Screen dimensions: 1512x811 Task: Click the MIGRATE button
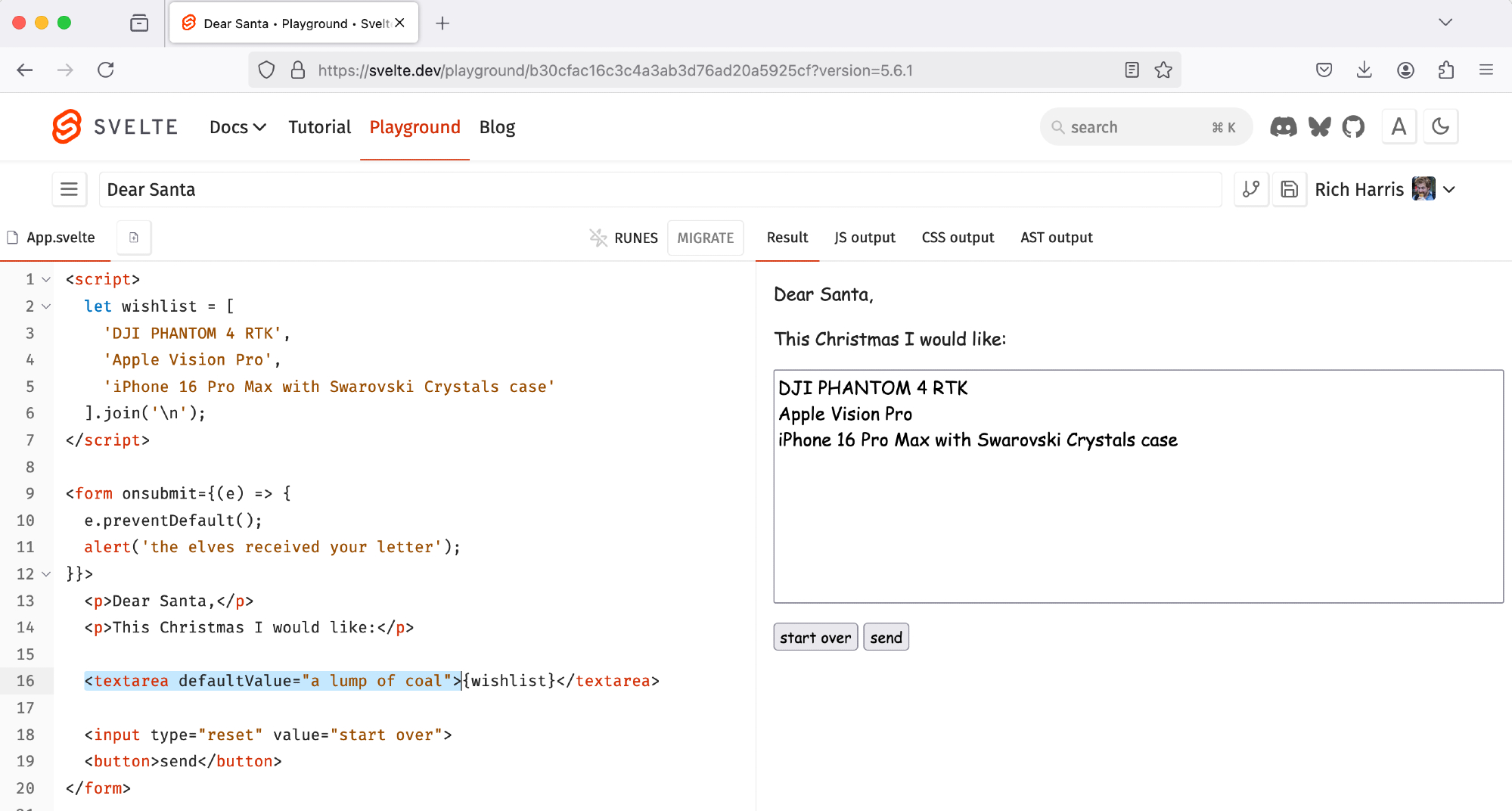[x=705, y=238]
